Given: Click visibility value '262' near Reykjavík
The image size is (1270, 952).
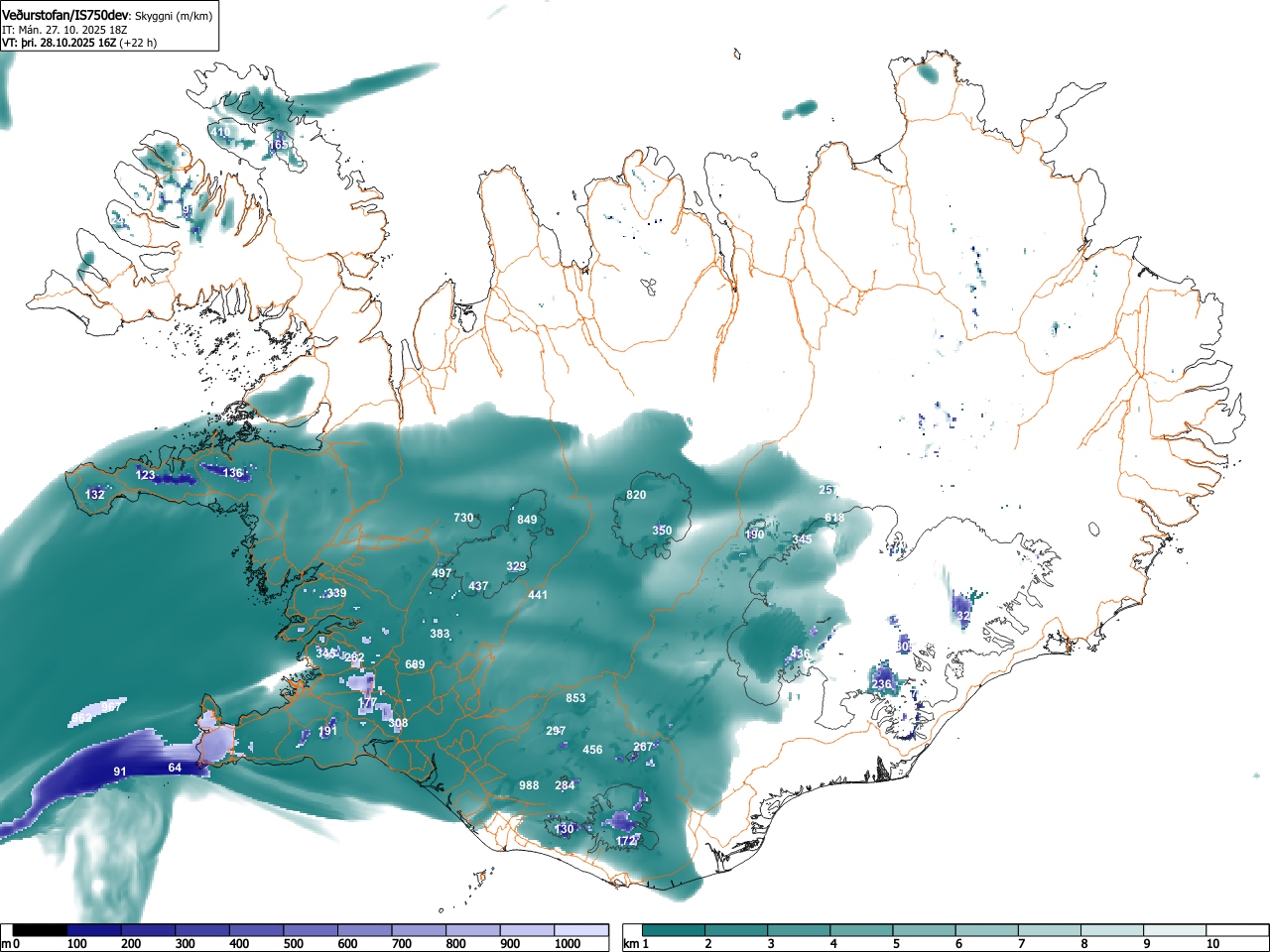Looking at the screenshot, I should coord(354,658).
